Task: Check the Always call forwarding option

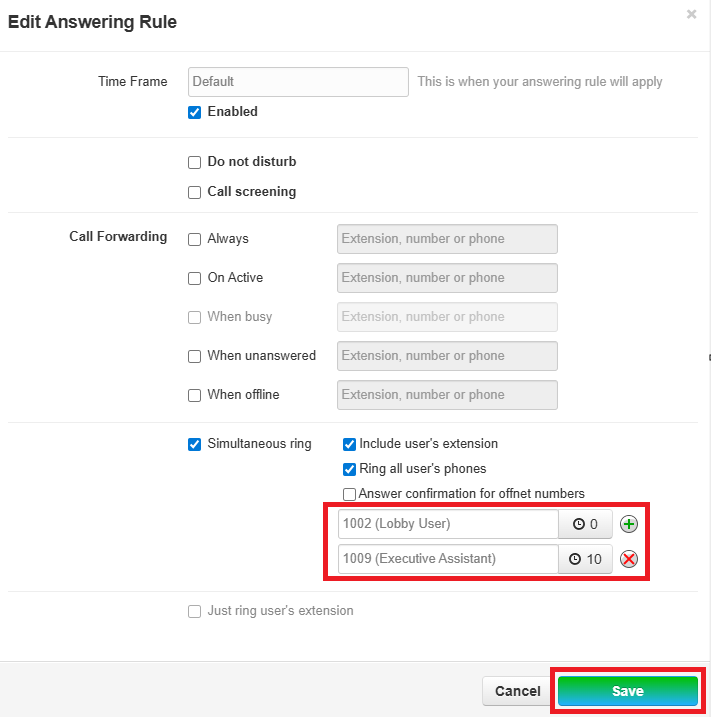Action: click(195, 239)
